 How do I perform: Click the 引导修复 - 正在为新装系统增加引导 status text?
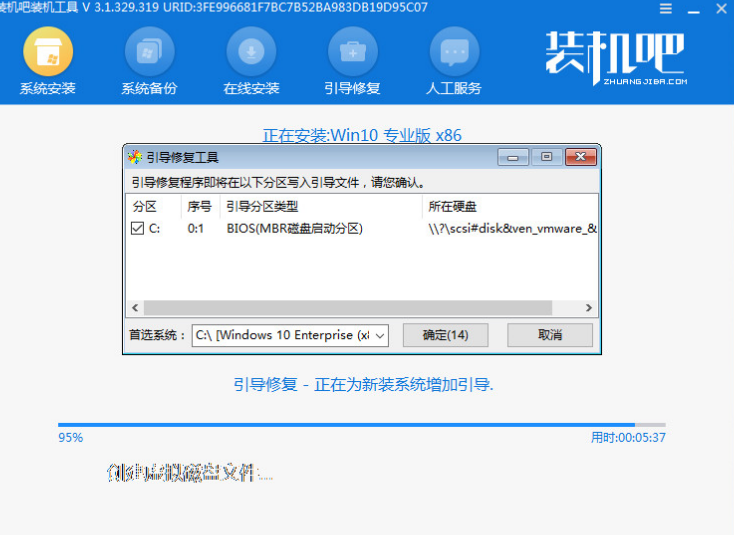coord(363,385)
